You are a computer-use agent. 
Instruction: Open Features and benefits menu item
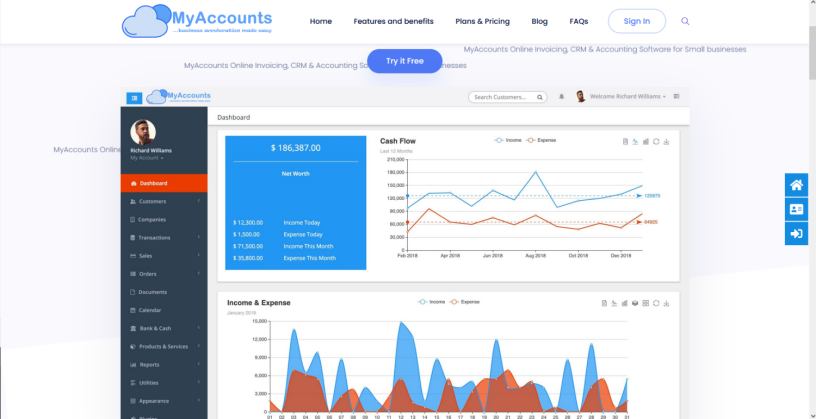pyautogui.click(x=393, y=21)
